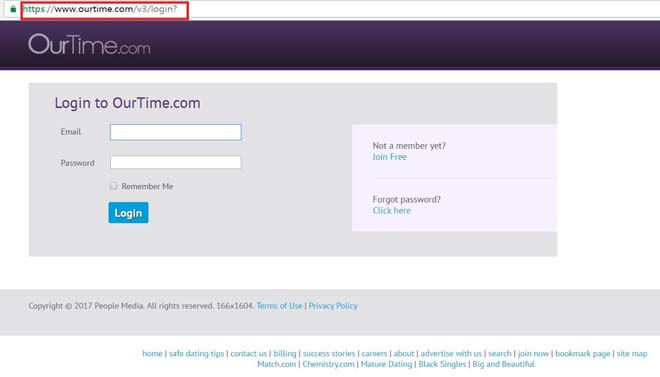Open the site map footer link
This screenshot has width=660, height=377.
point(632,353)
